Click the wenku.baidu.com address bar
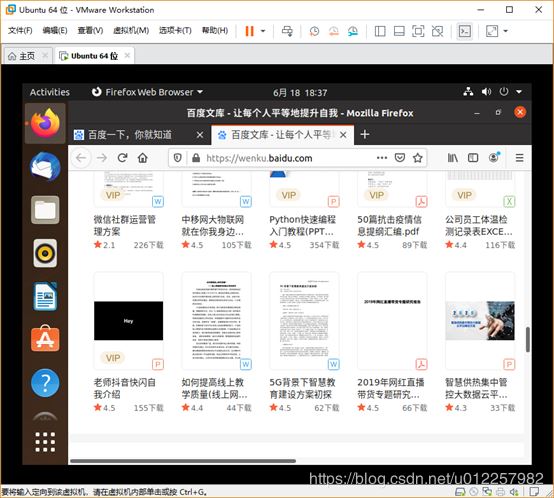This screenshot has height=498, width=554. [x=297, y=158]
